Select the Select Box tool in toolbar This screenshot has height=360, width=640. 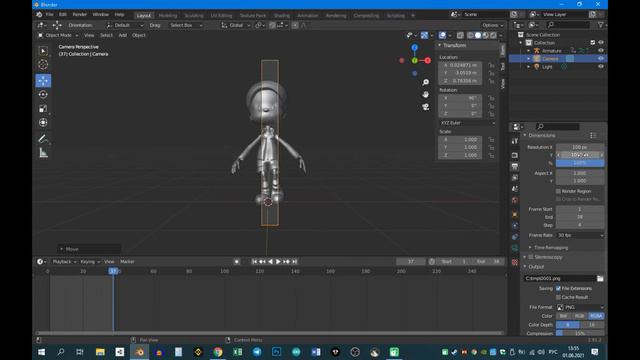click(43, 51)
